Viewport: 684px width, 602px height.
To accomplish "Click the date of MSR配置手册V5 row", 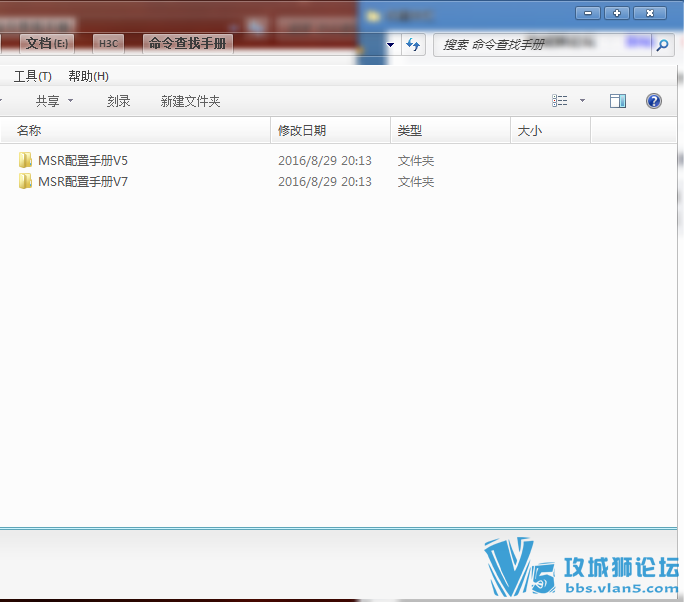I will 325,161.
